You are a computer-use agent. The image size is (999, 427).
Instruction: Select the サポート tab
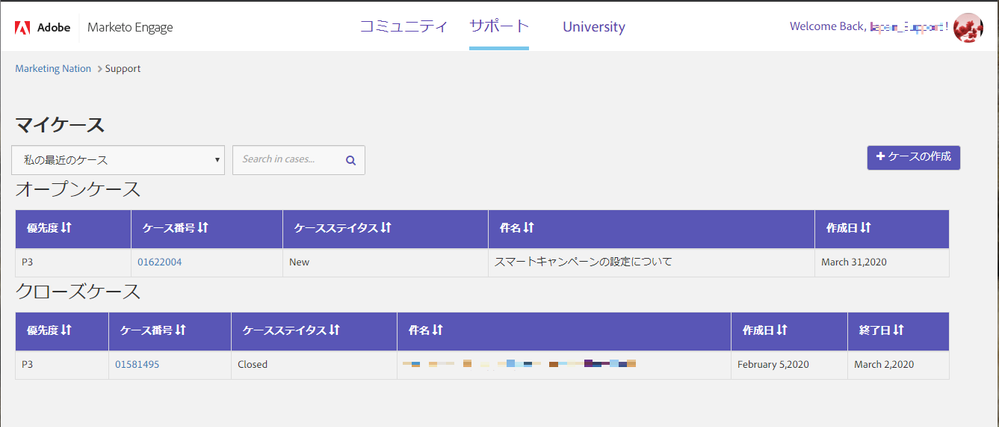tap(499, 27)
